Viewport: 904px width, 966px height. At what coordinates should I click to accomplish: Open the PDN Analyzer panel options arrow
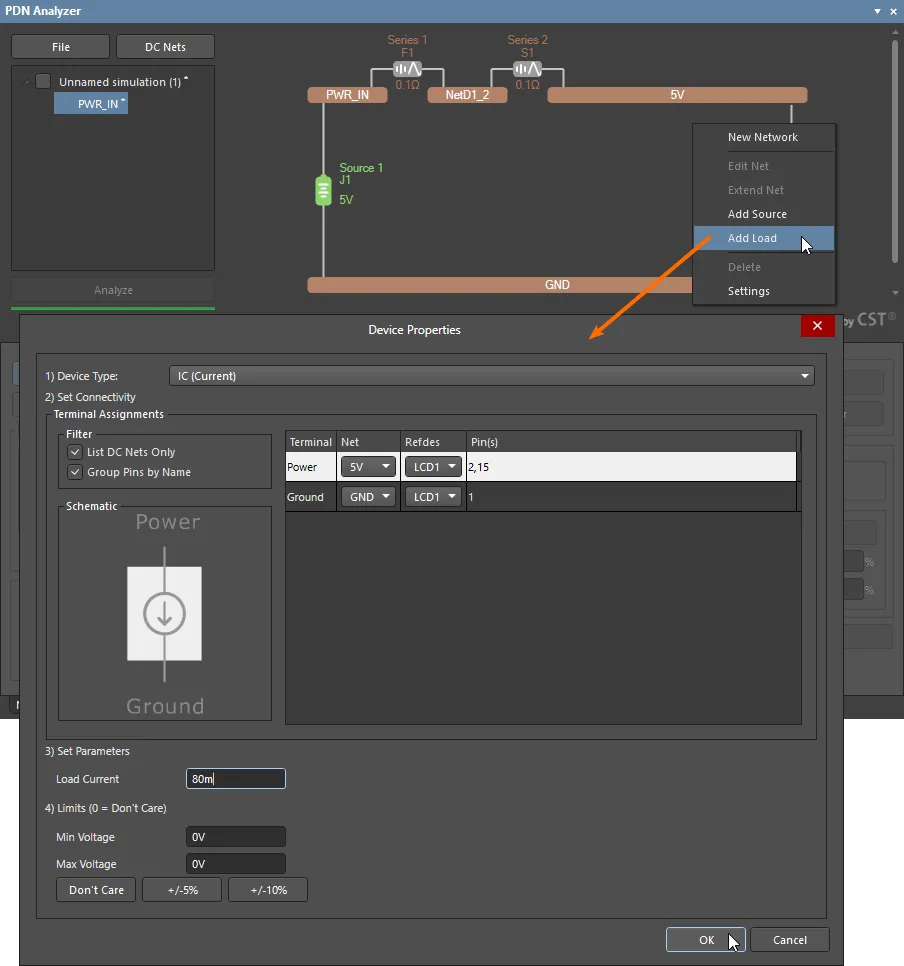[x=878, y=11]
